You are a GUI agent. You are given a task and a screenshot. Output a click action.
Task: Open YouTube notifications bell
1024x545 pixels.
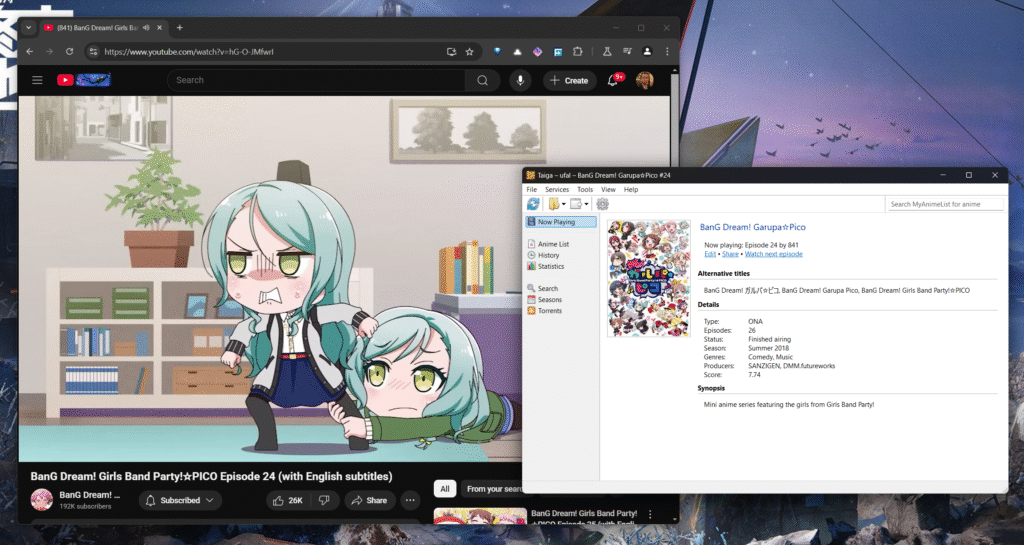click(613, 80)
